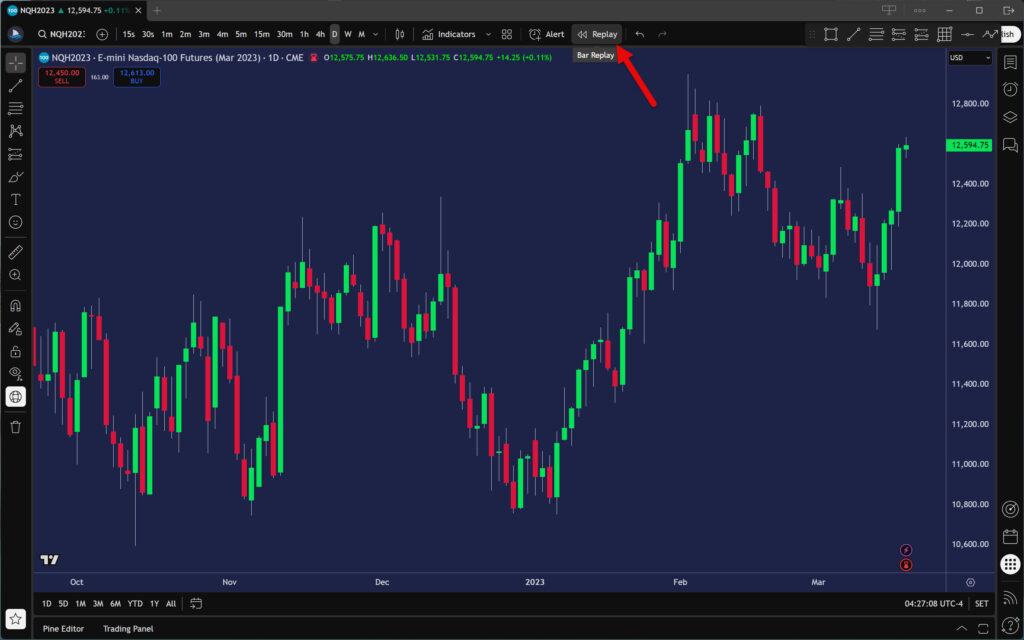
Task: Undo the last chart action
Action: (x=640, y=34)
